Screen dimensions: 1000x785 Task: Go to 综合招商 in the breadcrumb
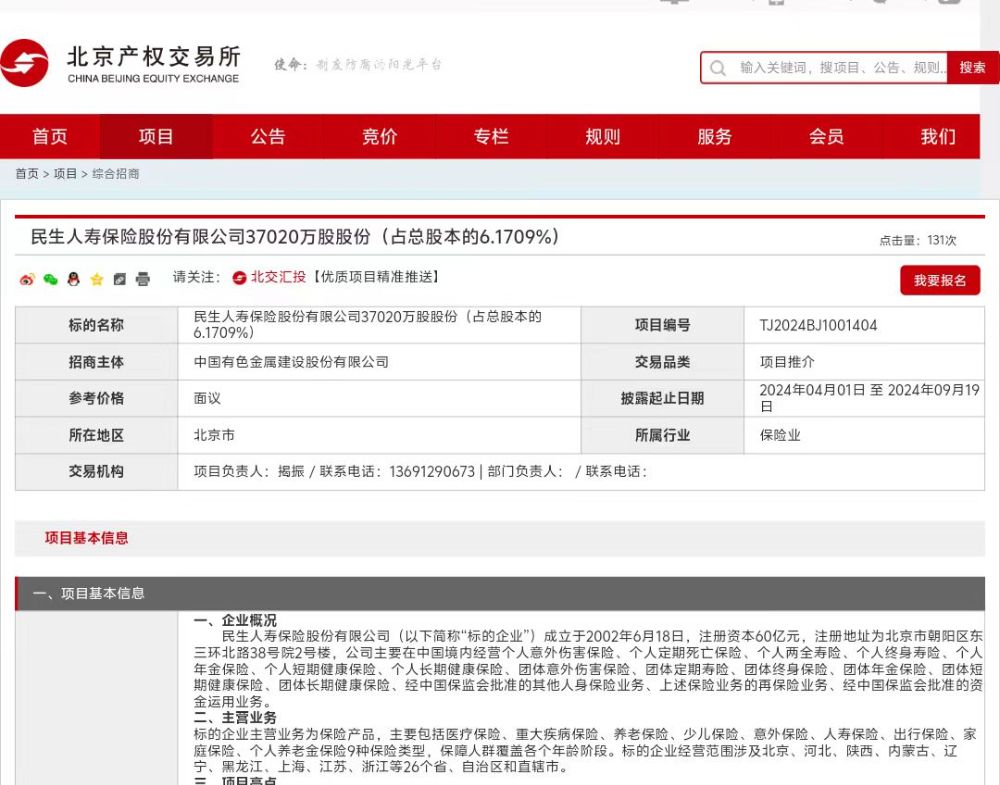pos(115,173)
